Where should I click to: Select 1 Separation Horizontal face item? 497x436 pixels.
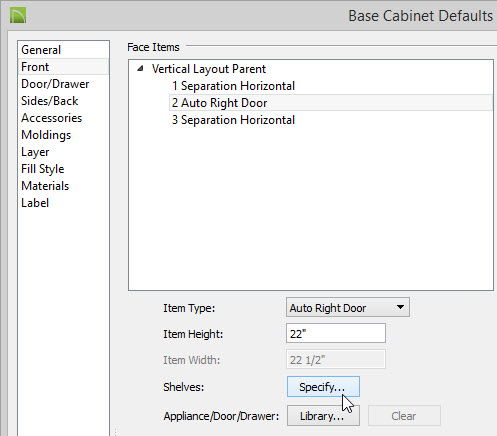(233, 86)
